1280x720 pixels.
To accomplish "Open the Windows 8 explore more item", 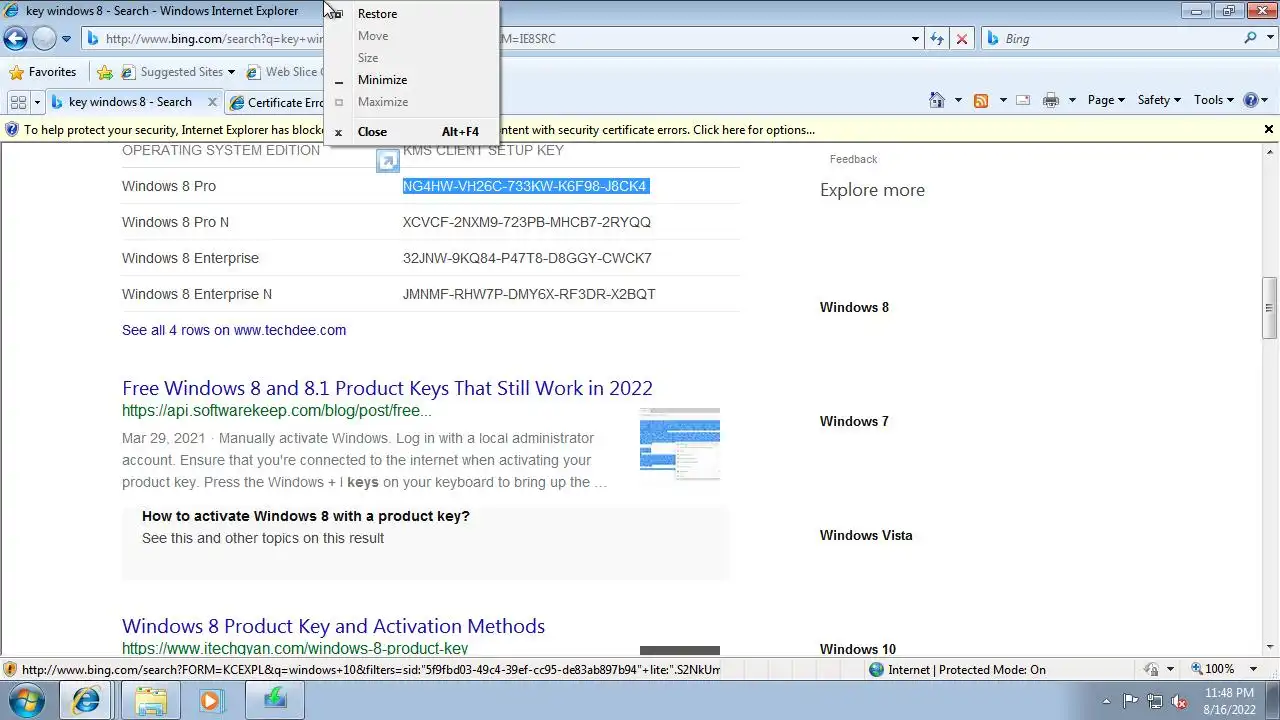I will (x=854, y=307).
